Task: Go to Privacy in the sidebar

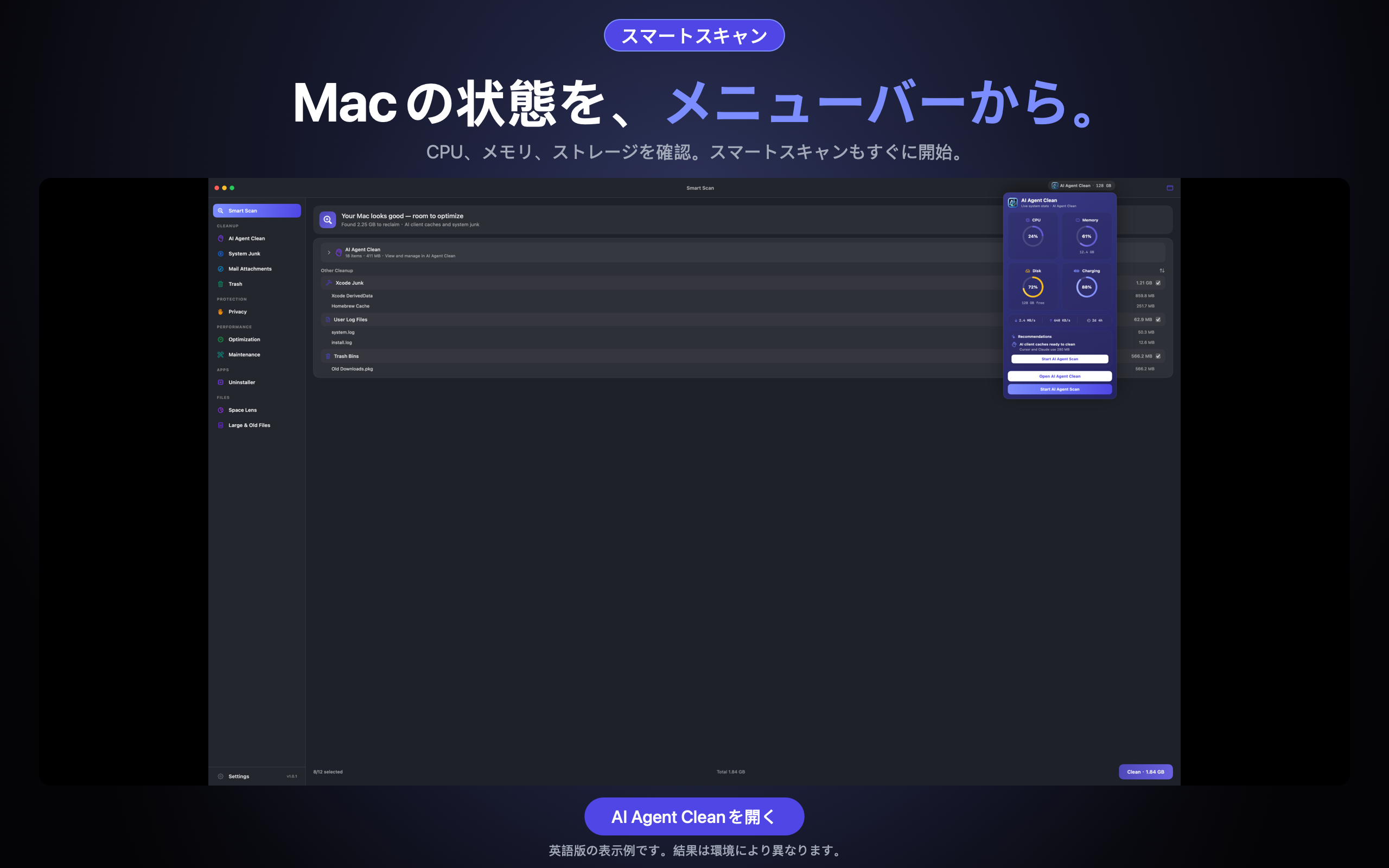Action: click(257, 312)
